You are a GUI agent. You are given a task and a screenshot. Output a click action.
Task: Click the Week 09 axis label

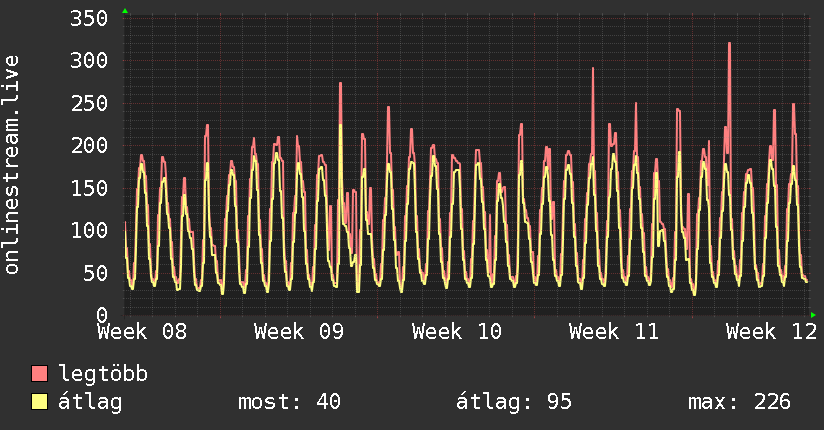(299, 332)
